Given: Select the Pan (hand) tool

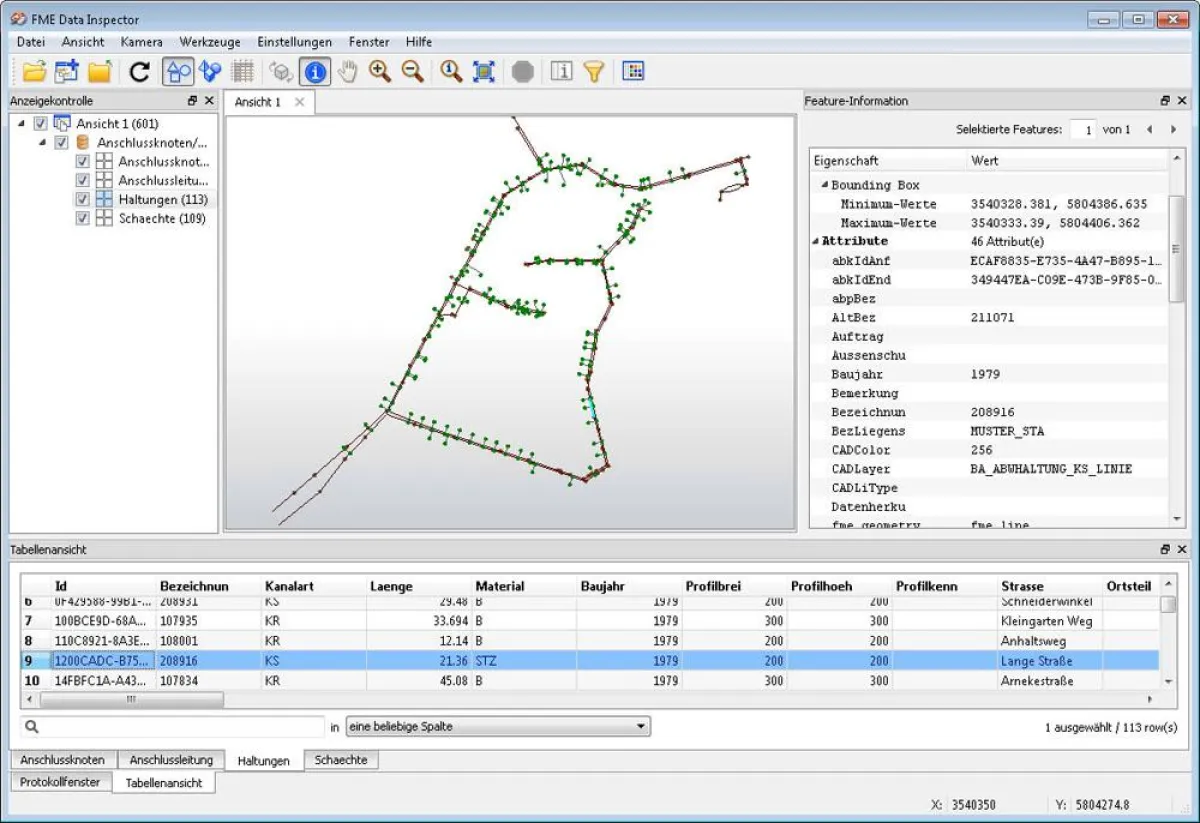Looking at the screenshot, I should pos(347,71).
